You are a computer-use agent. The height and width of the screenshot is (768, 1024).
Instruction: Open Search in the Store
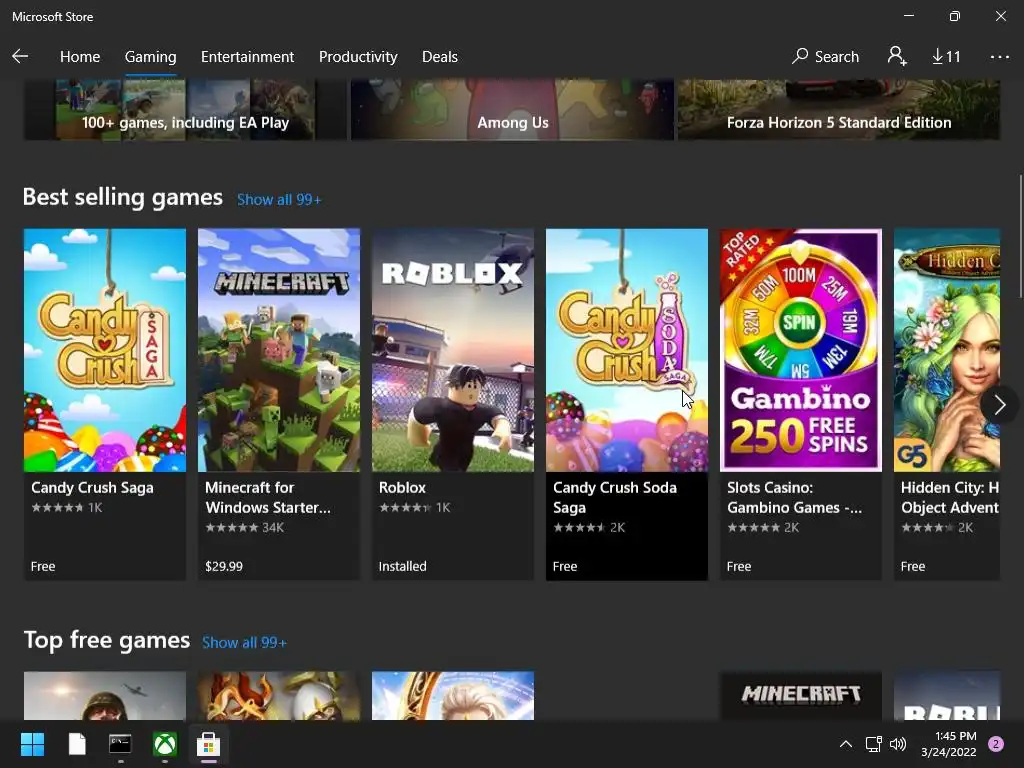[x=825, y=57]
